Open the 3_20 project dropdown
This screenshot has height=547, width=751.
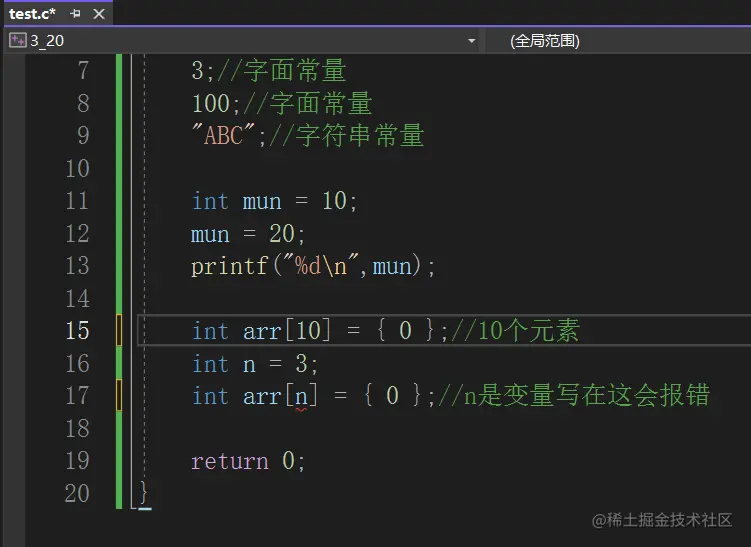point(471,41)
